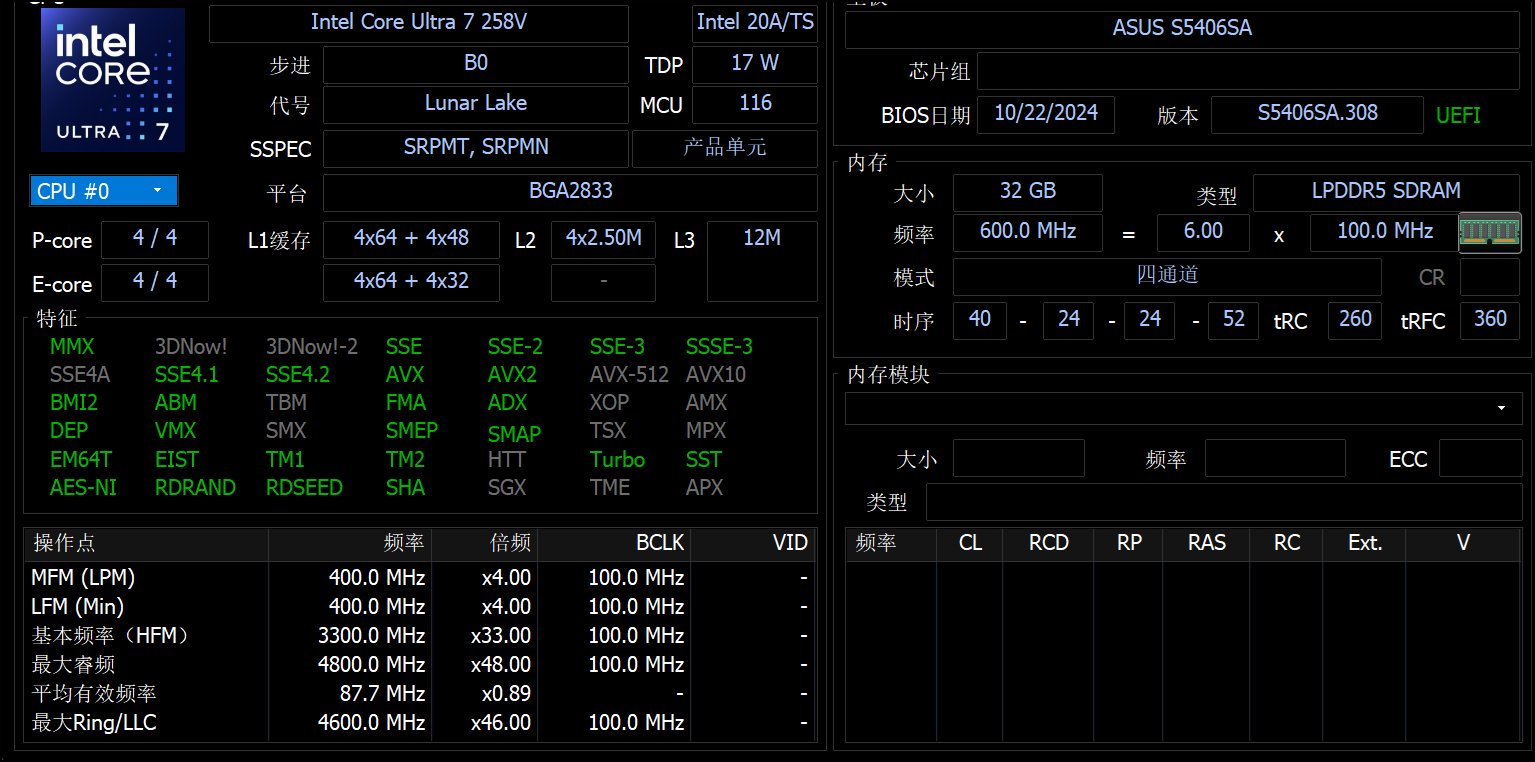
Task: Click the green memory module icon
Action: coord(1489,232)
